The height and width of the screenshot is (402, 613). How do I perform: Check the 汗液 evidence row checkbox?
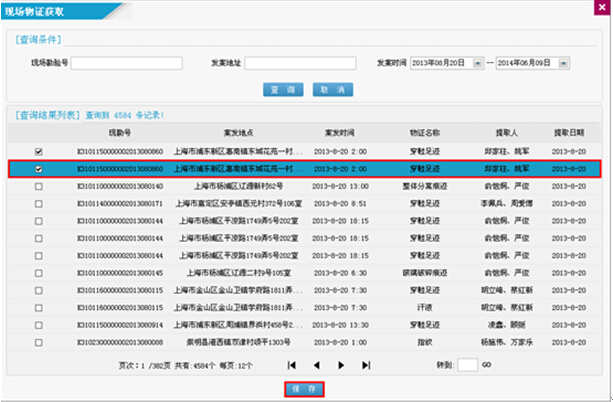pyautogui.click(x=38, y=308)
